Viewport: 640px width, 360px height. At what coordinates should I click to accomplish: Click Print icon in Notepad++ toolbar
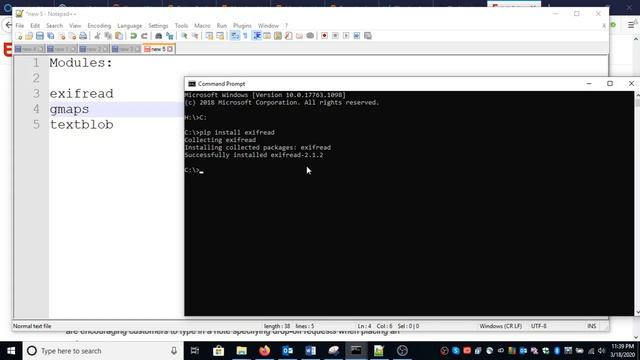tap(83, 36)
